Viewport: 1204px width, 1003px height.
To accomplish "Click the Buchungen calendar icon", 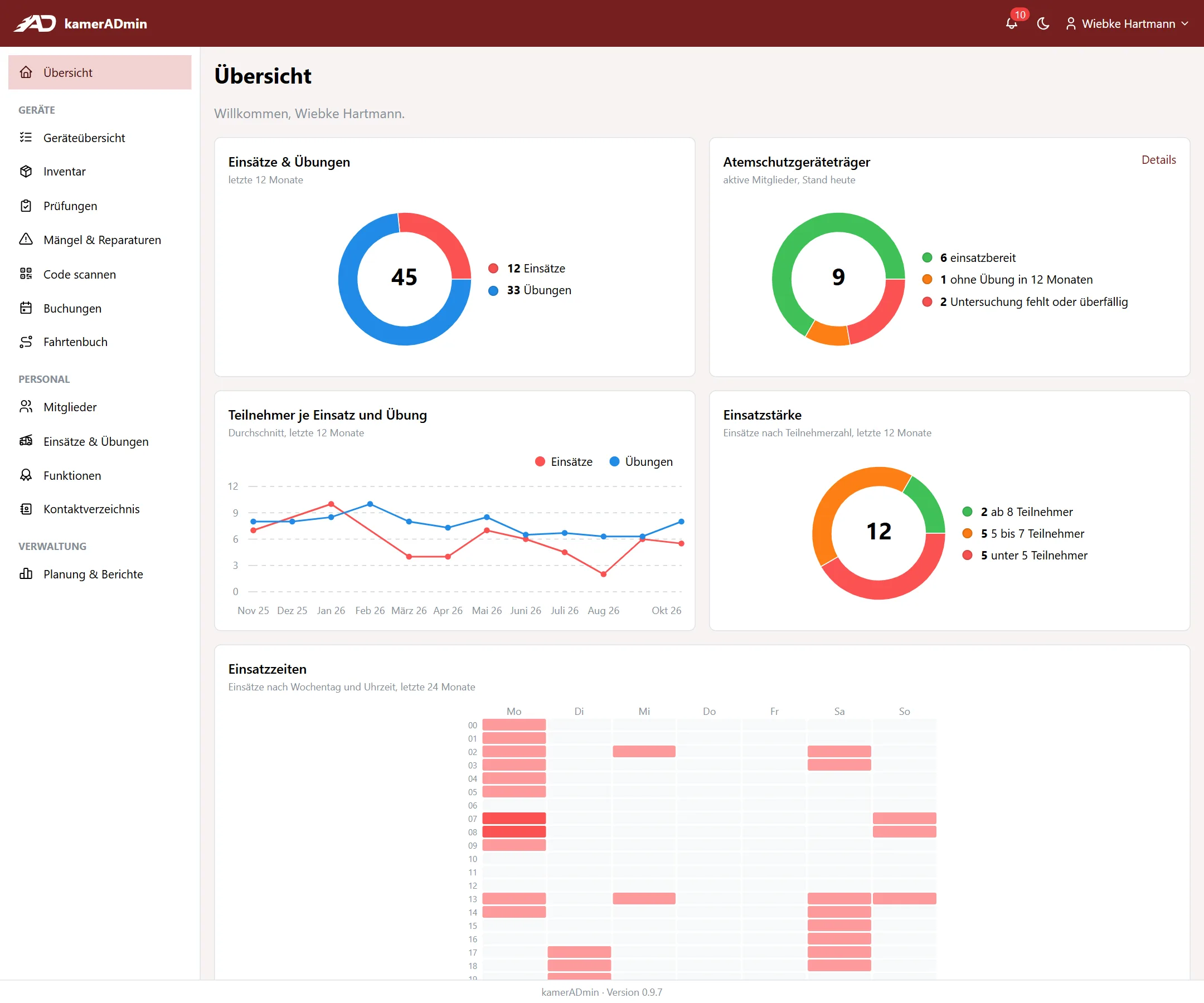I will (x=26, y=308).
